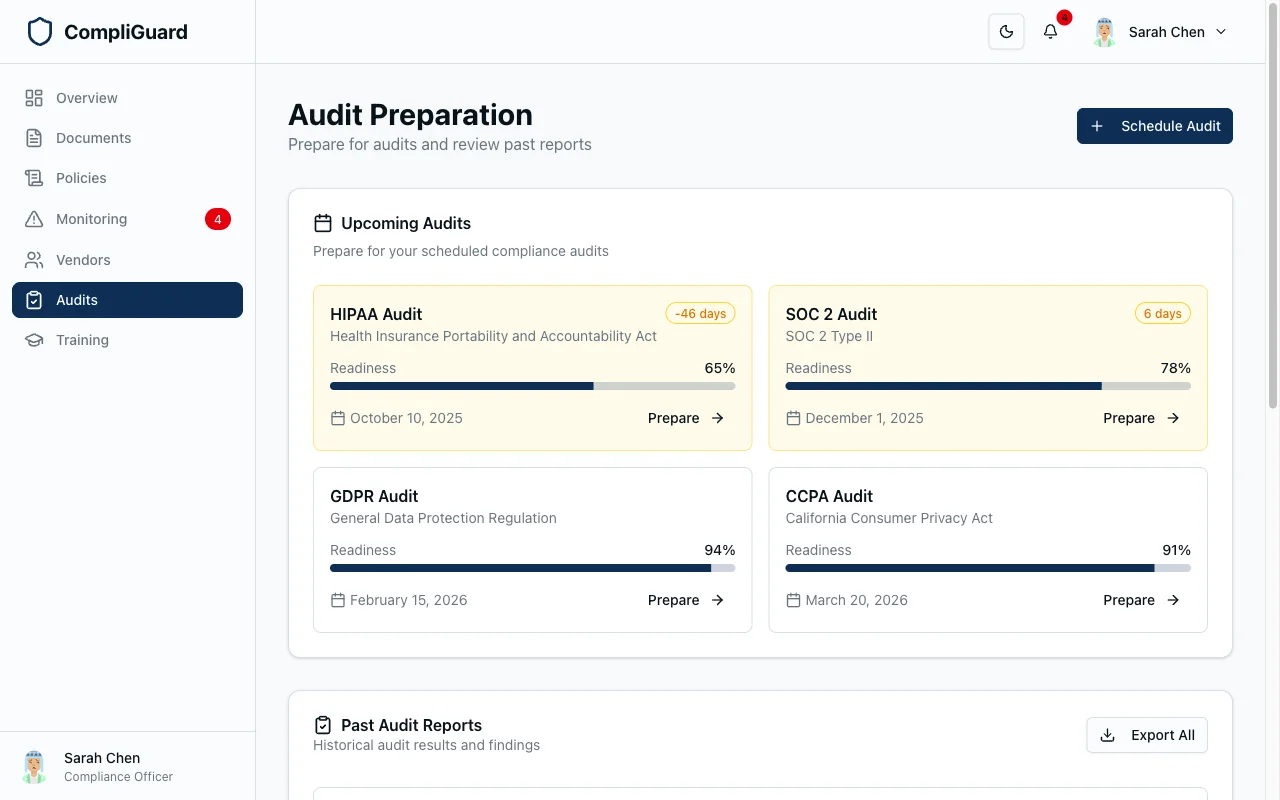This screenshot has width=1280, height=800.
Task: Click the calendar icon beside Upcoming Audits
Action: 322,222
